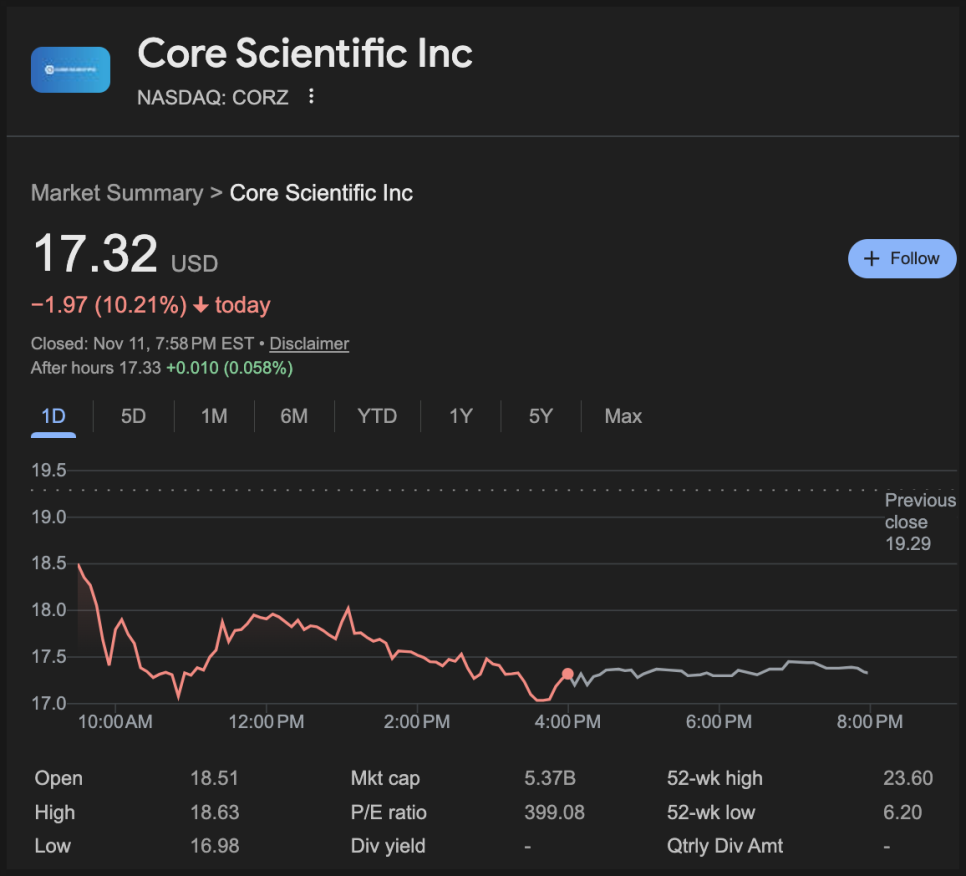Select the YTD chart tab
The image size is (966, 876).
pyautogui.click(x=377, y=416)
